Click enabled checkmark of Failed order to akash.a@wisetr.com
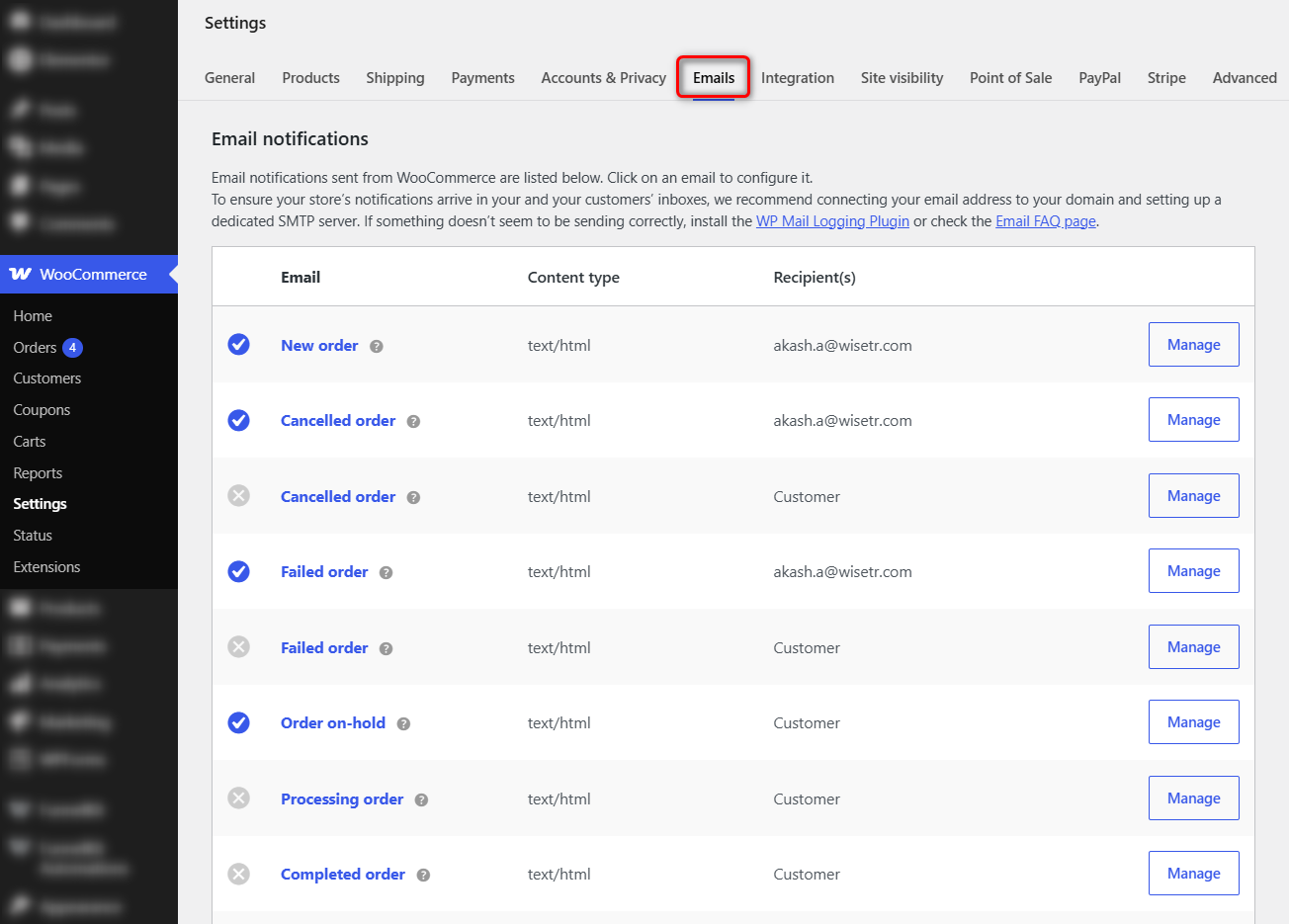Screen dimensions: 1289x924 [x=238, y=571]
